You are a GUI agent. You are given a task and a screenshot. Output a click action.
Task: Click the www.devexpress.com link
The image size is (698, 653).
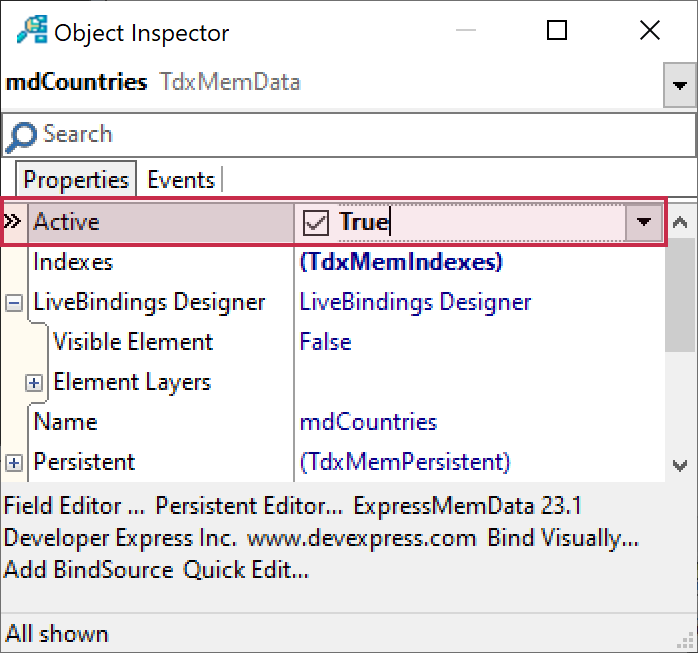[x=361, y=538]
